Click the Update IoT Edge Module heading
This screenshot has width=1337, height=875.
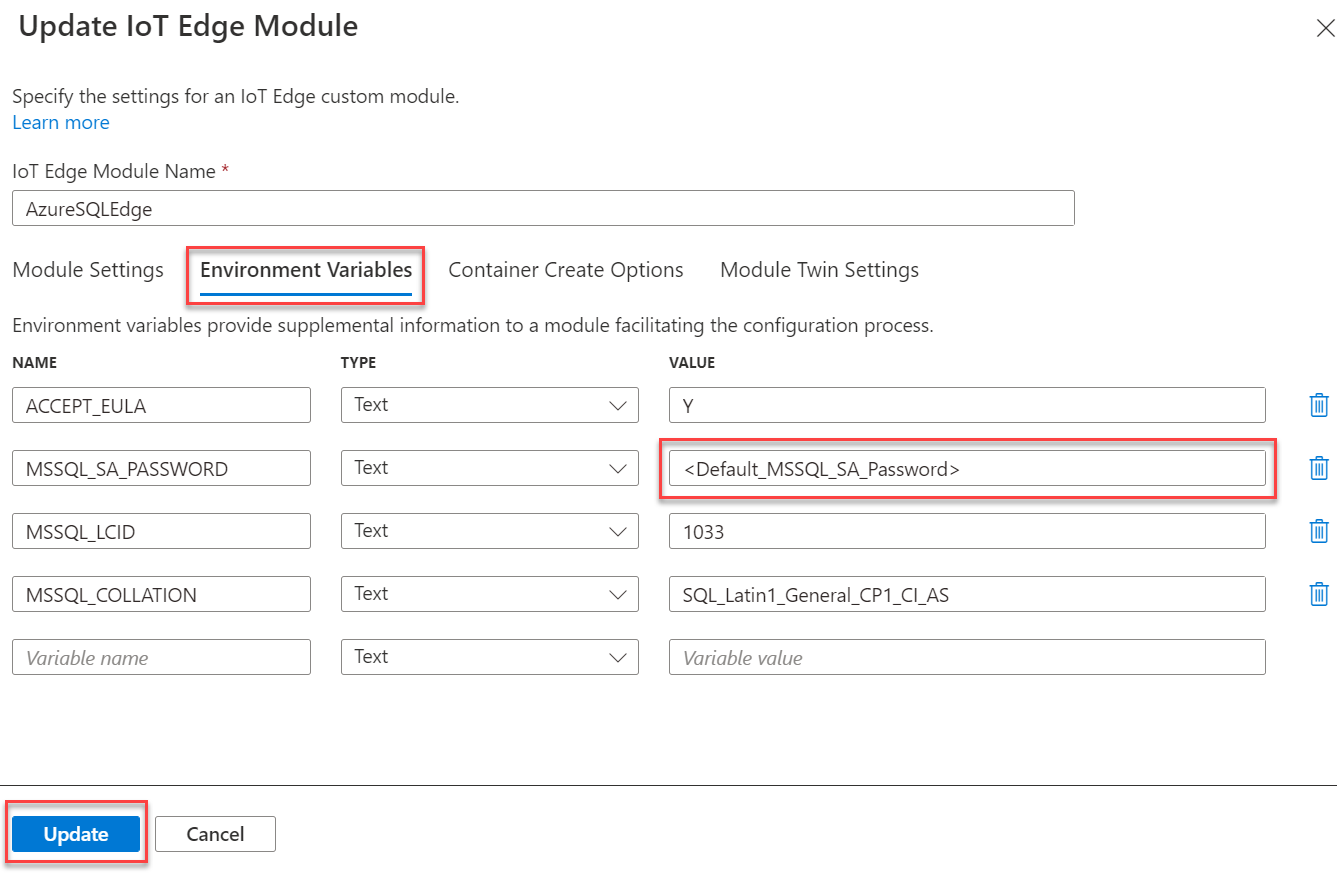click(x=188, y=26)
